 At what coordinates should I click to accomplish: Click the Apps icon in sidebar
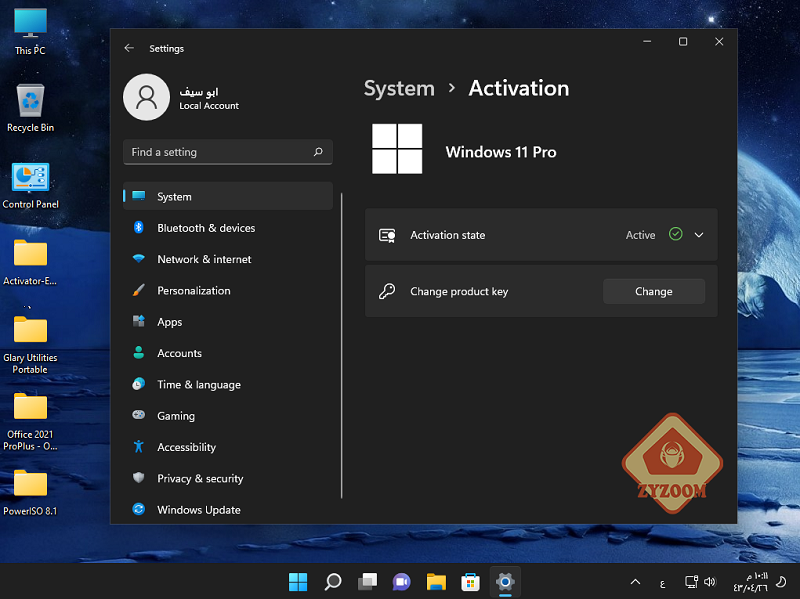(138, 321)
